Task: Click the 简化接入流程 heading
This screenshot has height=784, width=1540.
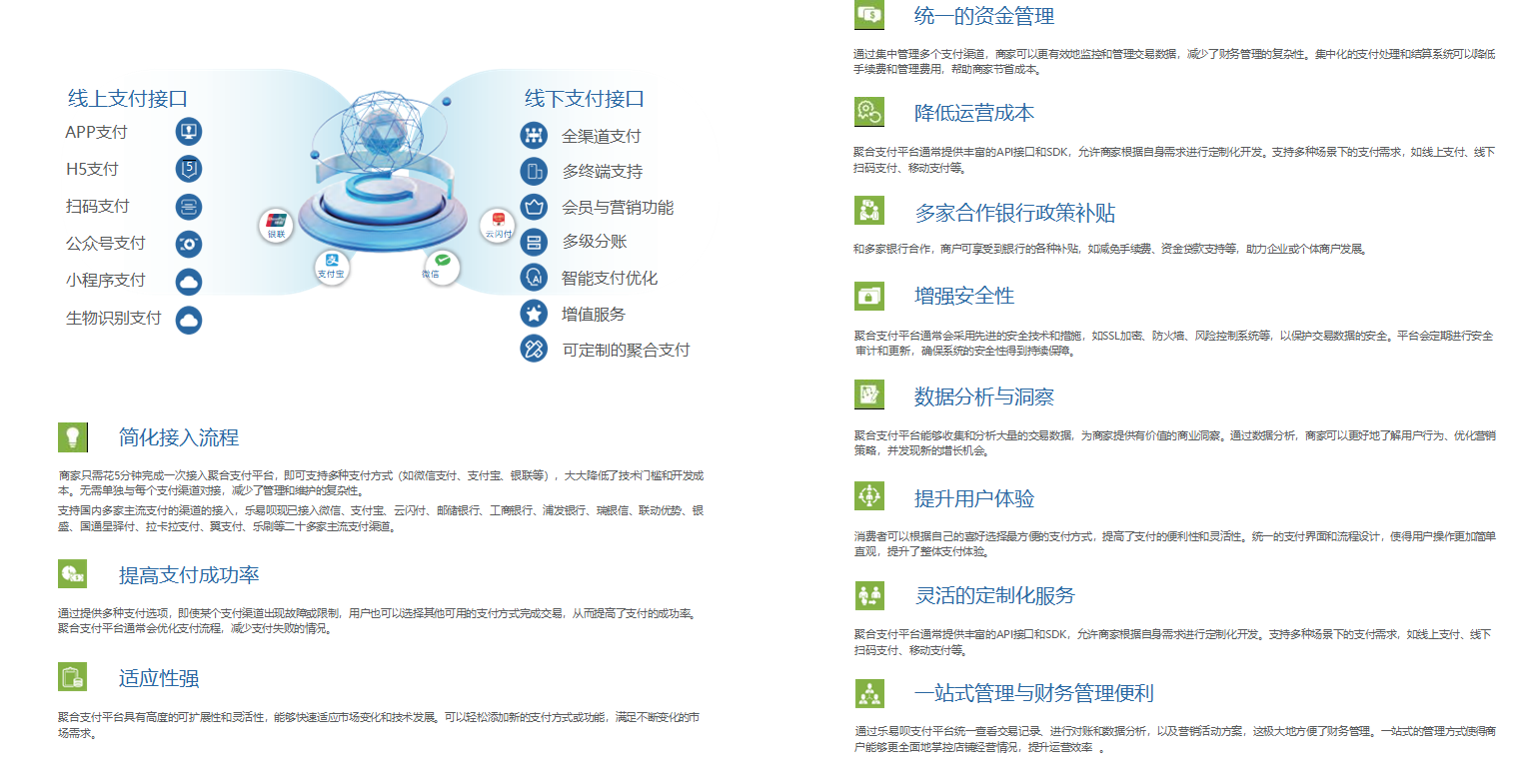Action: point(179,437)
